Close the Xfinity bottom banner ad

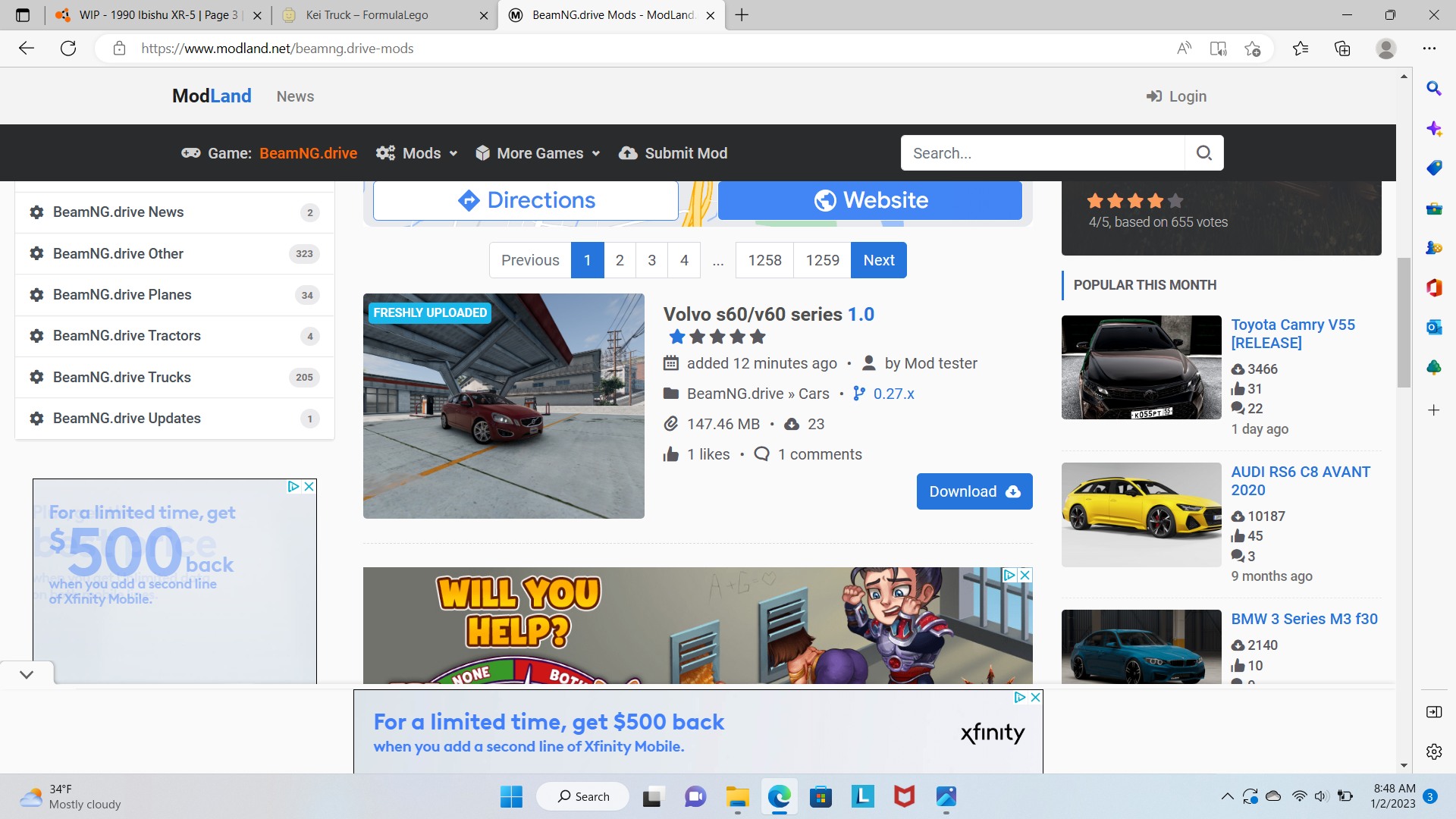pos(1035,697)
